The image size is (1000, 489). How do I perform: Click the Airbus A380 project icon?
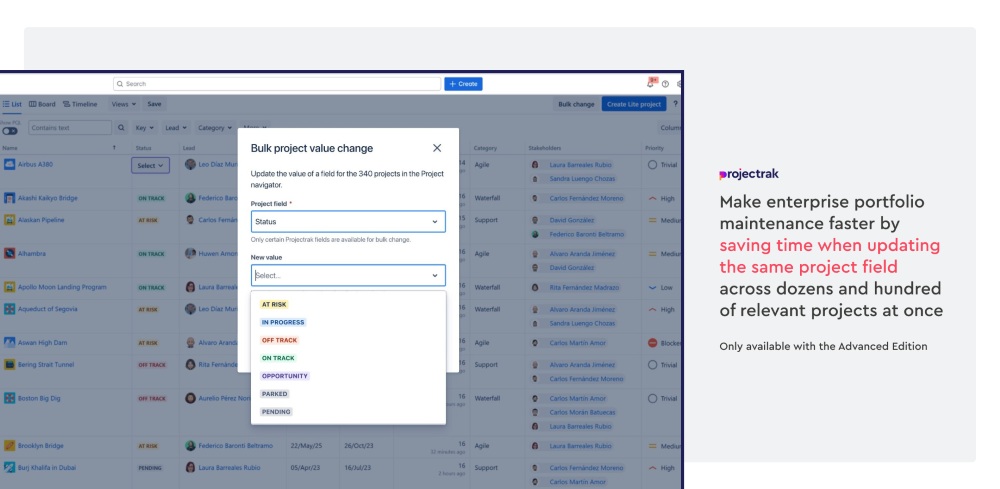[x=9, y=164]
